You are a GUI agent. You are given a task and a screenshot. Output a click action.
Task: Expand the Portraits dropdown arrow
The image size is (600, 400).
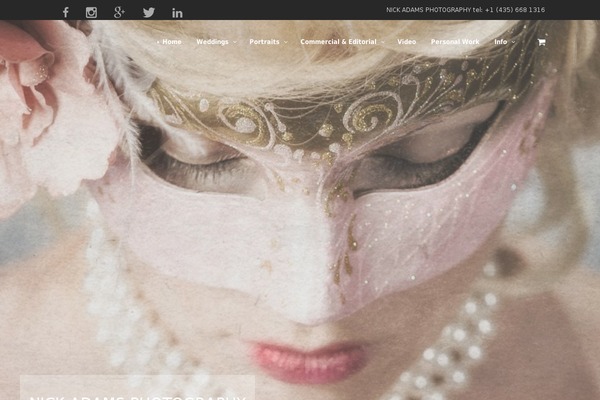(x=285, y=42)
